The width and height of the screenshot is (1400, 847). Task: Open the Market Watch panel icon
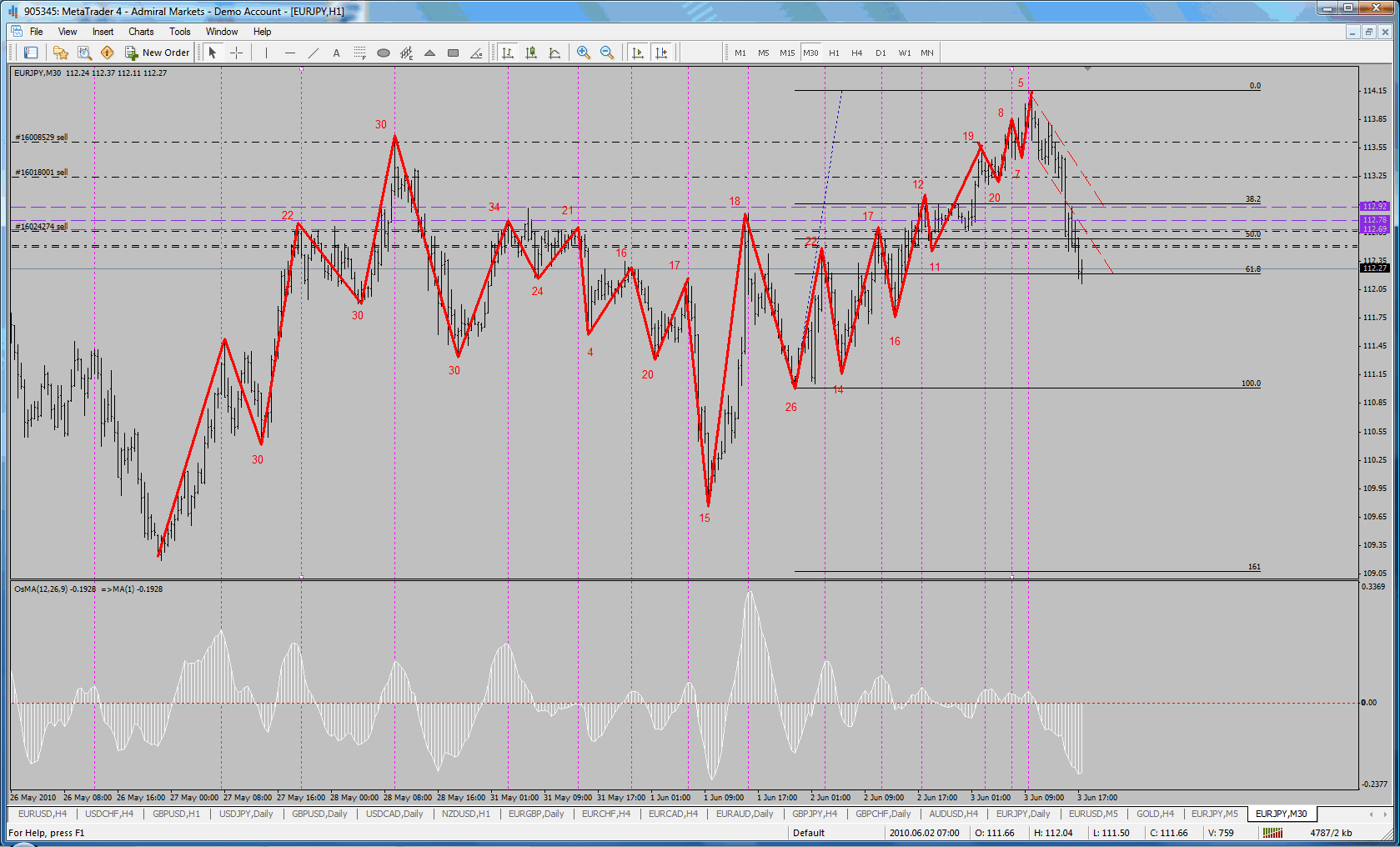coord(31,53)
